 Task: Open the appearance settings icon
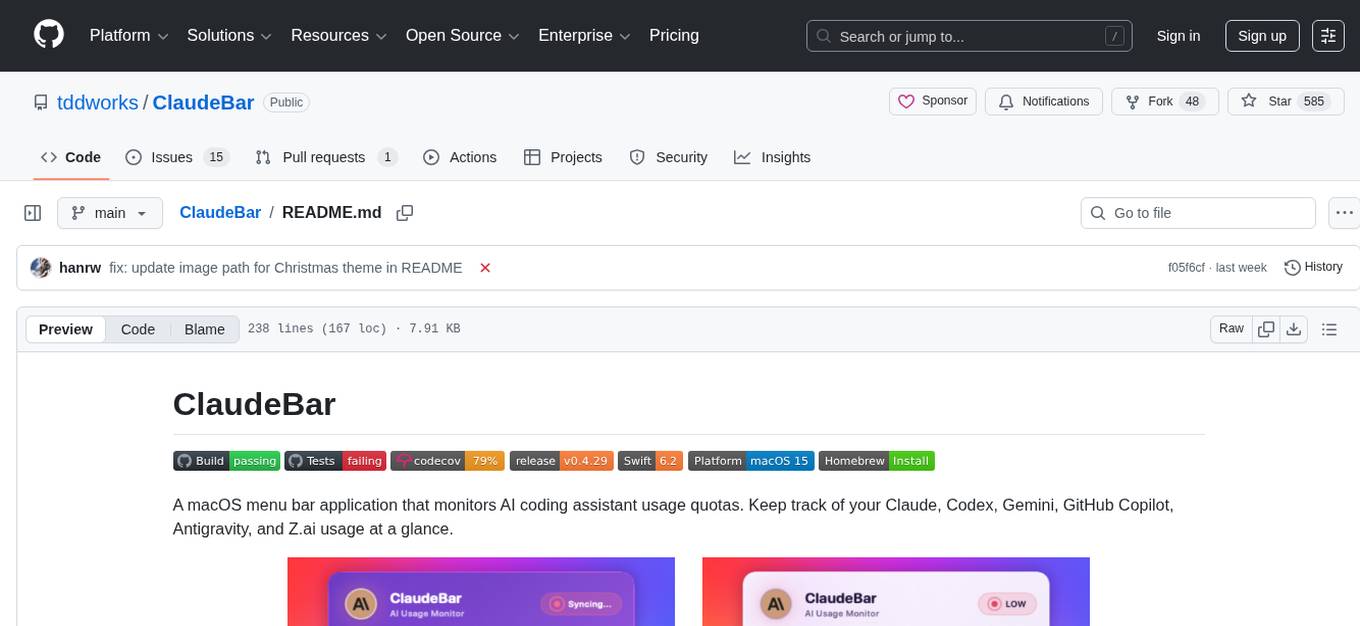pyautogui.click(x=1327, y=36)
